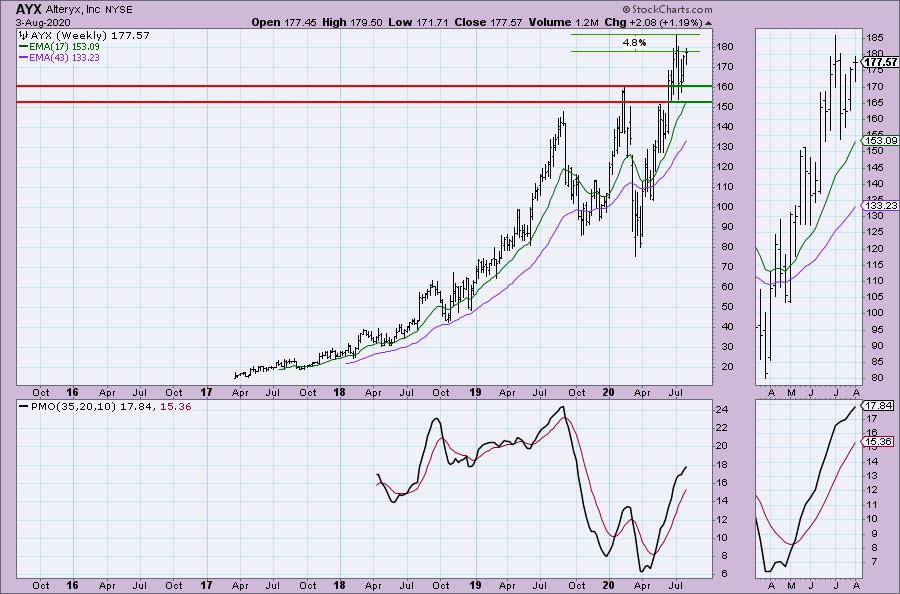Click the boxed 17.84 PMO tag on zoom panel
Viewport: 900px width, 594px height.
coord(879,406)
